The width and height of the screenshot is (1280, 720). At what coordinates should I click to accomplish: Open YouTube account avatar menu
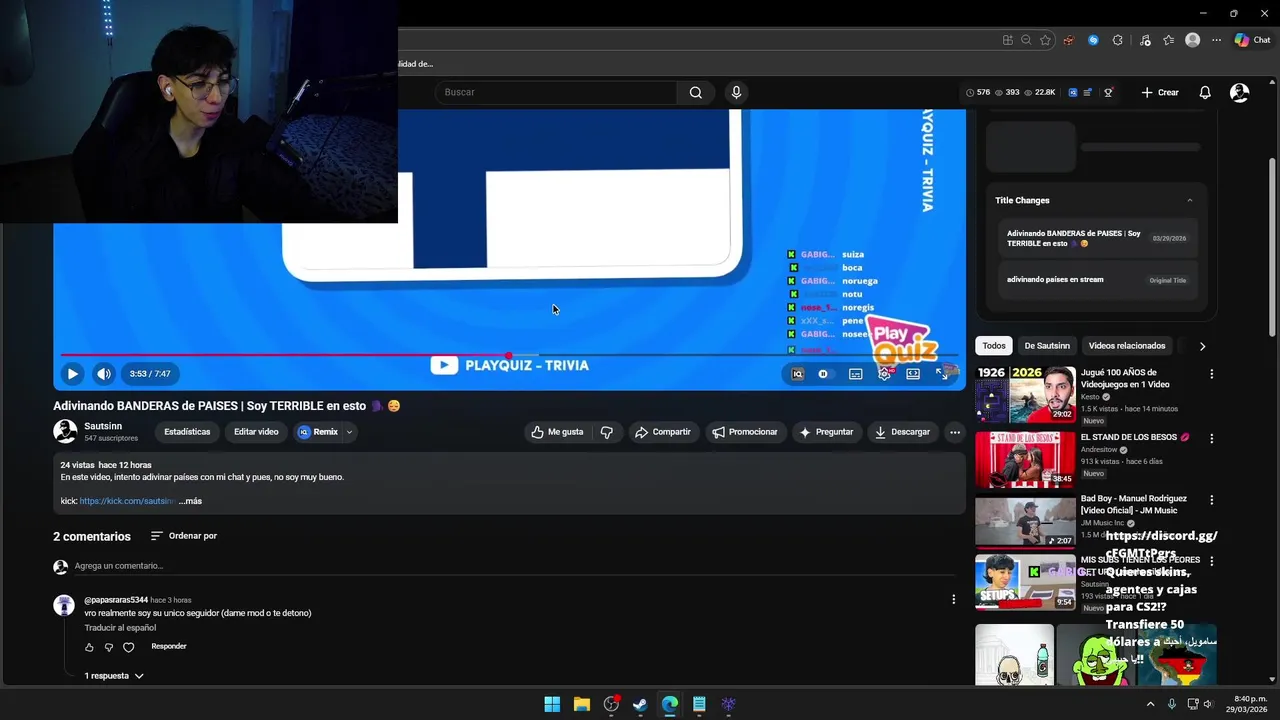(x=1239, y=92)
